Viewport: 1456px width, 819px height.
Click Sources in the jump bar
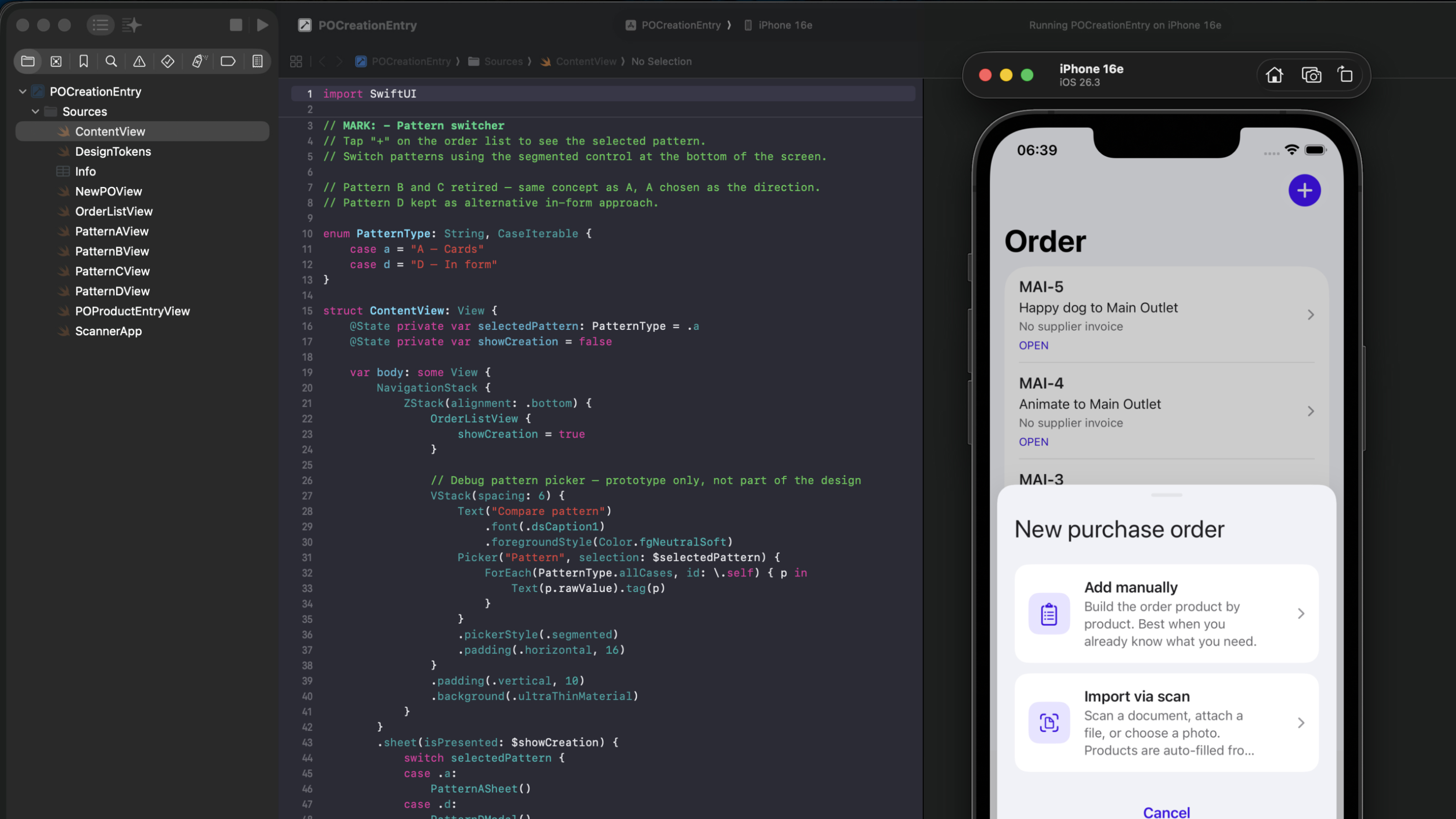click(496, 61)
